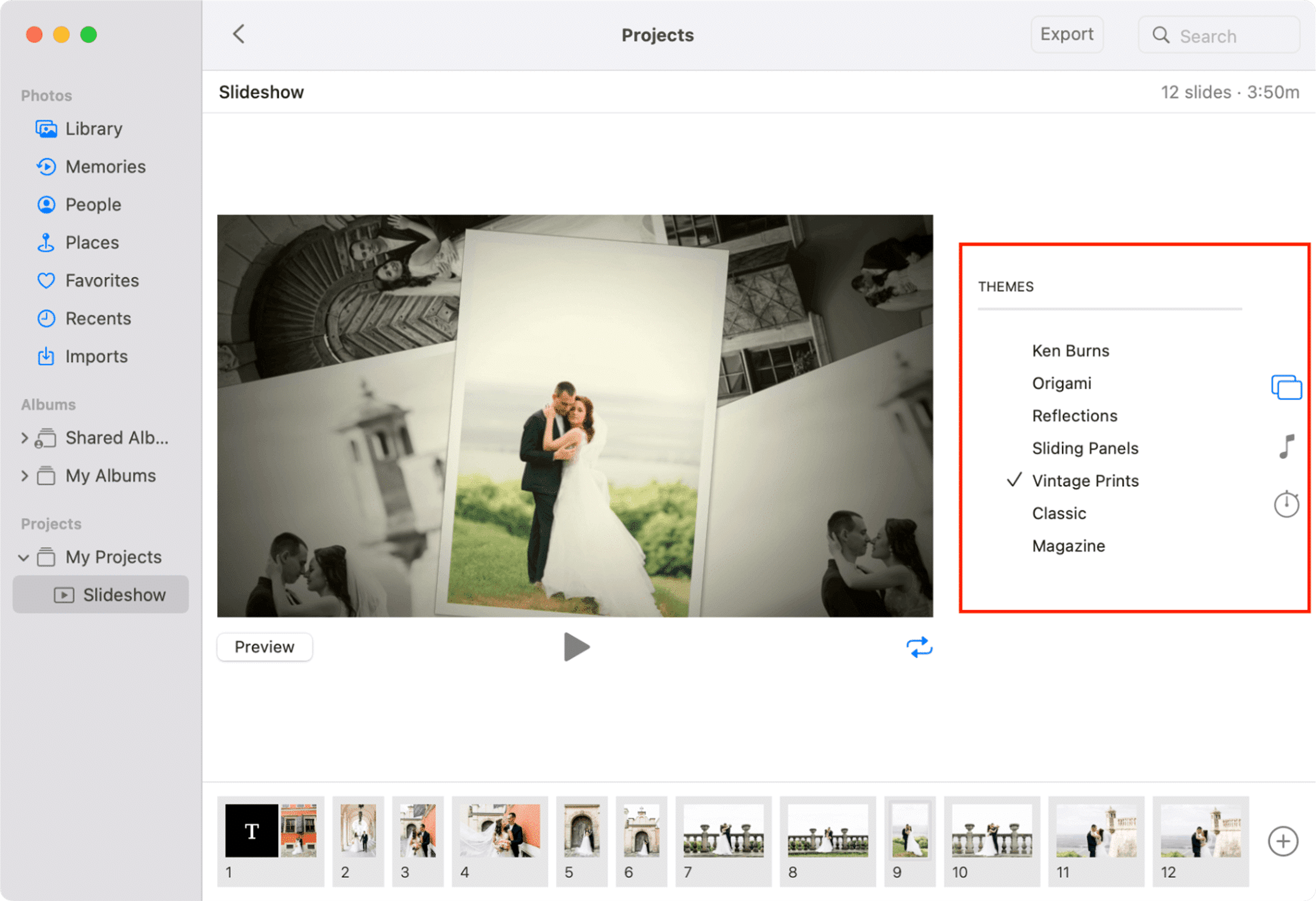This screenshot has height=901, width=1316.
Task: Click the "12 slides · 3:50m" info text
Action: (x=1230, y=92)
